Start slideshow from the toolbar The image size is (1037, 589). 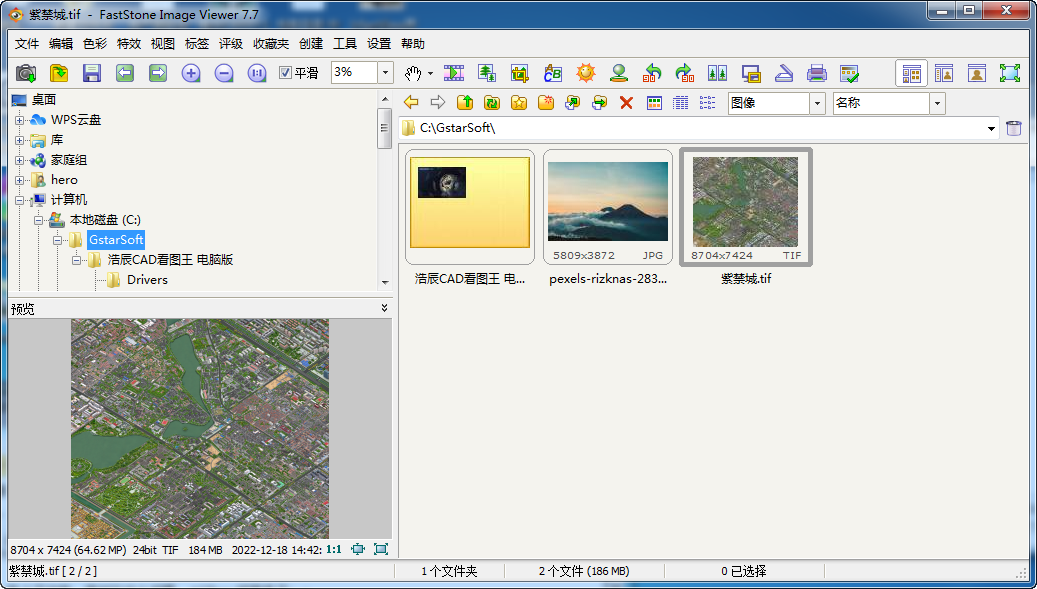[x=454, y=73]
